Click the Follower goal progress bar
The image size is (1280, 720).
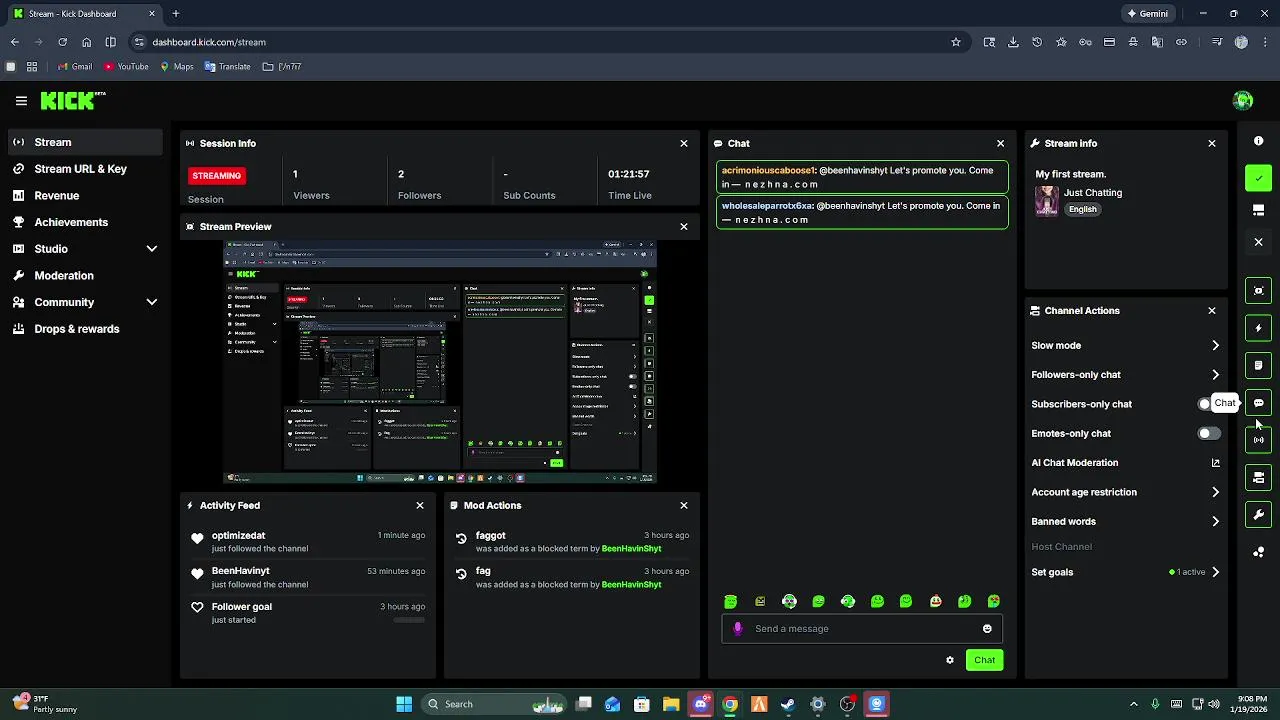tap(409, 620)
